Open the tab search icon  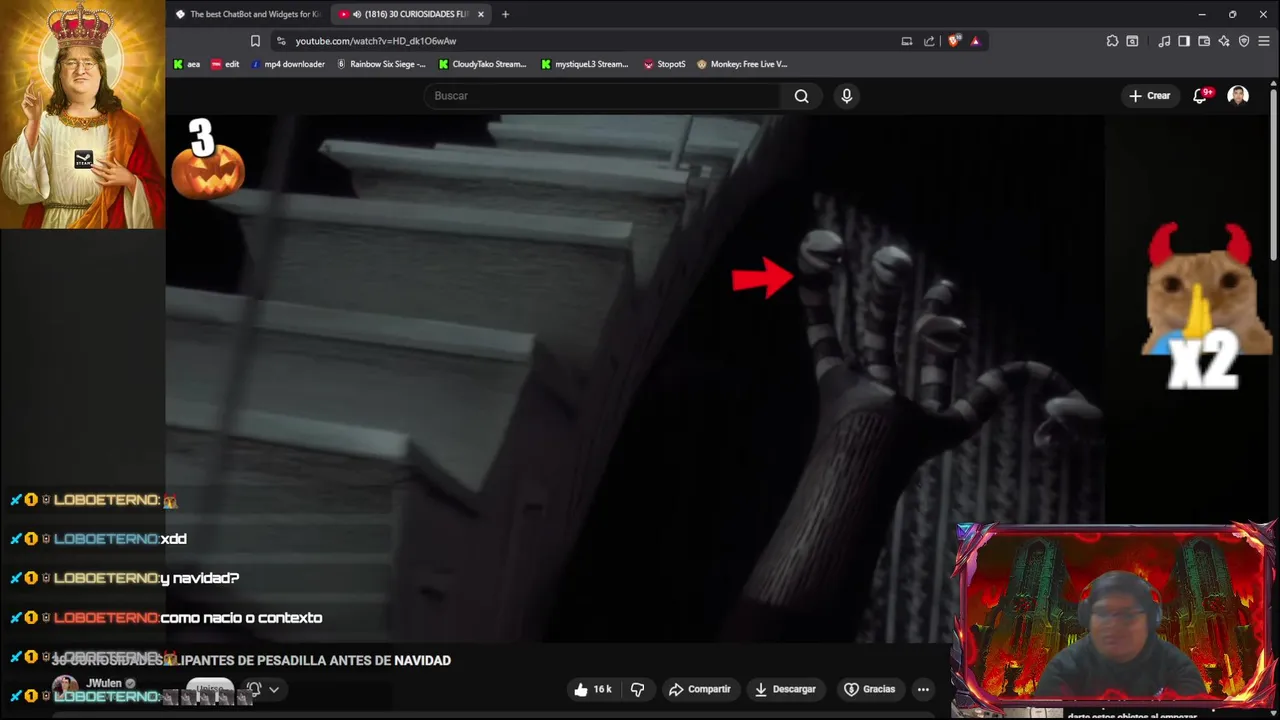[1132, 41]
